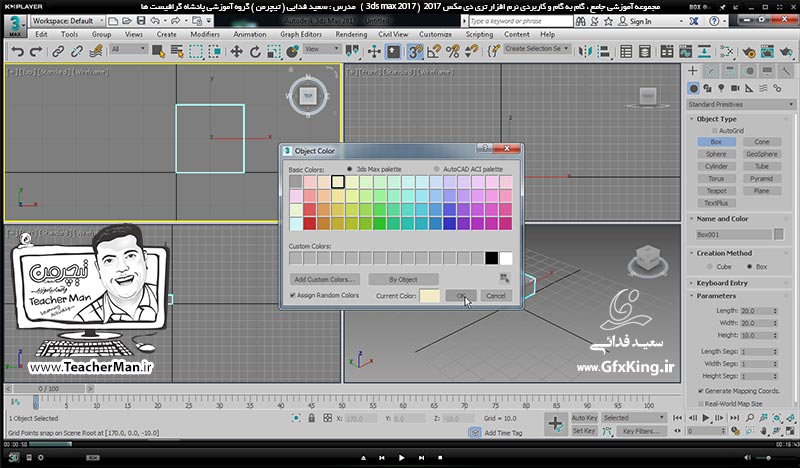Pick the black custom color swatch
This screenshot has height=468, width=800.
pos(491,258)
